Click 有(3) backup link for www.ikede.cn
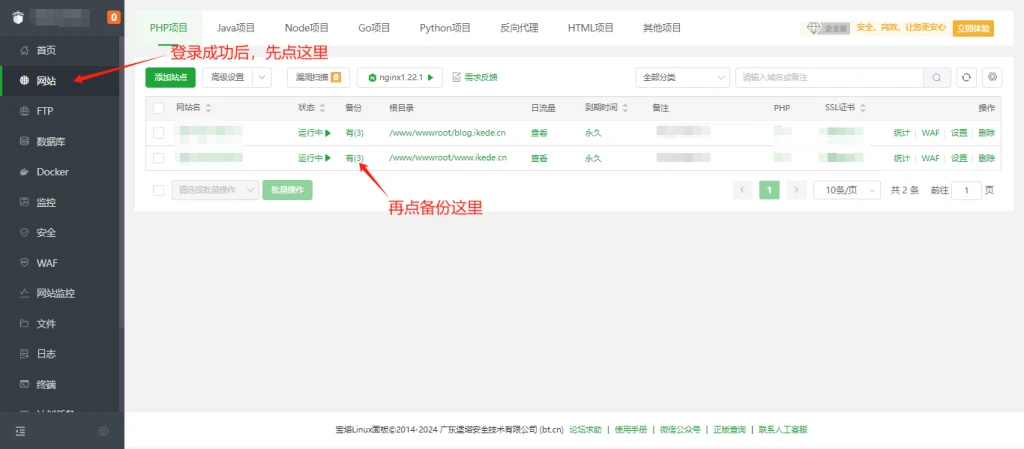This screenshot has height=449, width=1024. click(354, 158)
